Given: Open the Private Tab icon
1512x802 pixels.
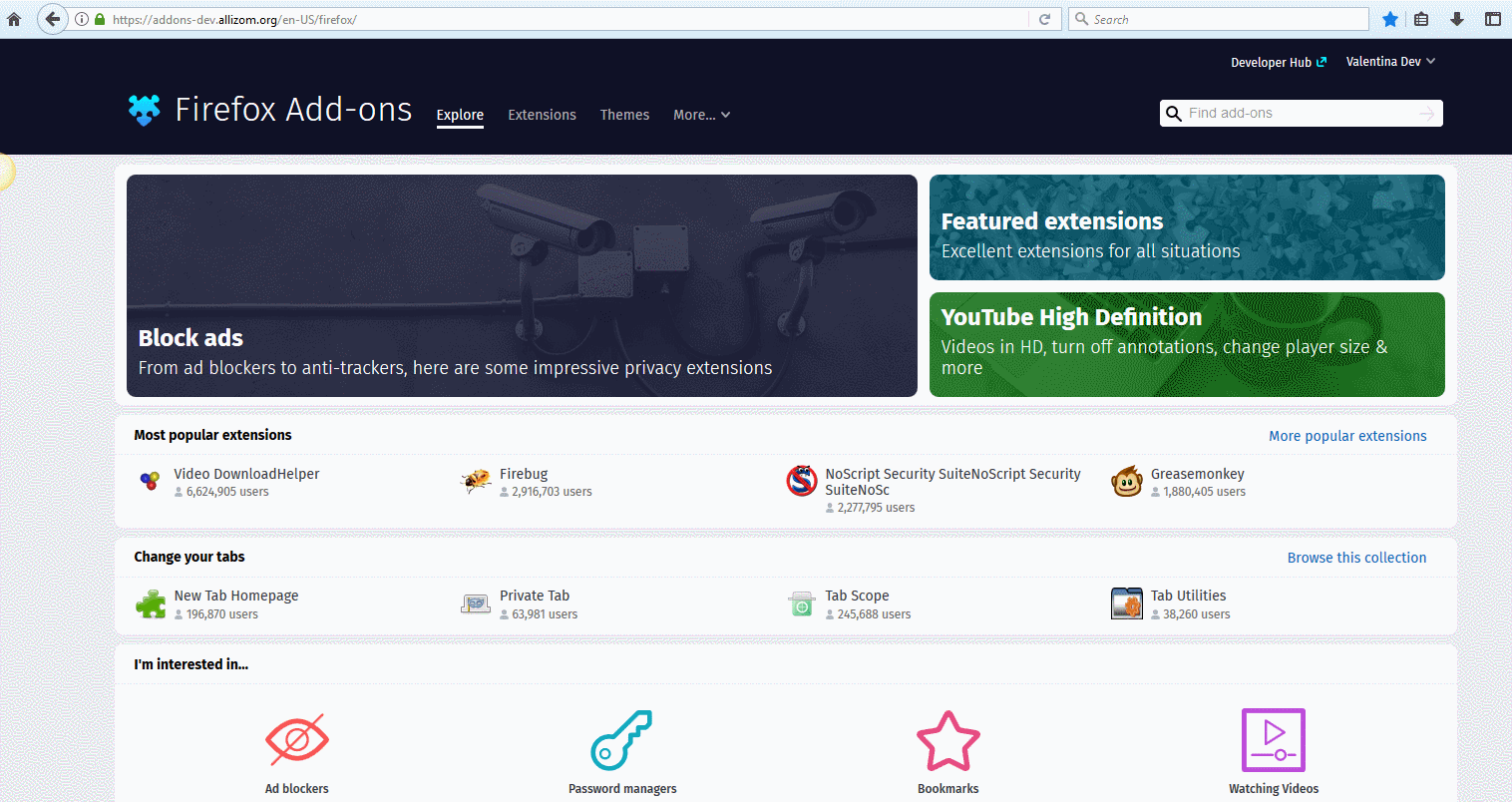Looking at the screenshot, I should 476,603.
